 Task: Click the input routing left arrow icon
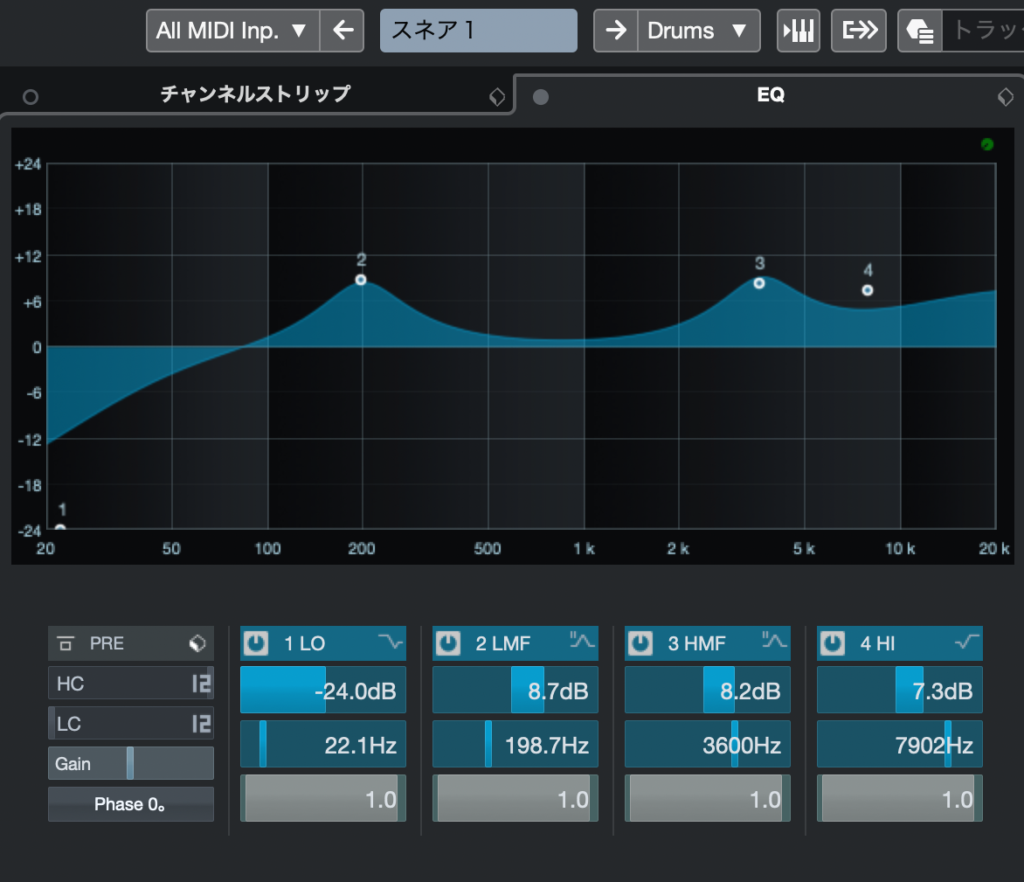[342, 31]
